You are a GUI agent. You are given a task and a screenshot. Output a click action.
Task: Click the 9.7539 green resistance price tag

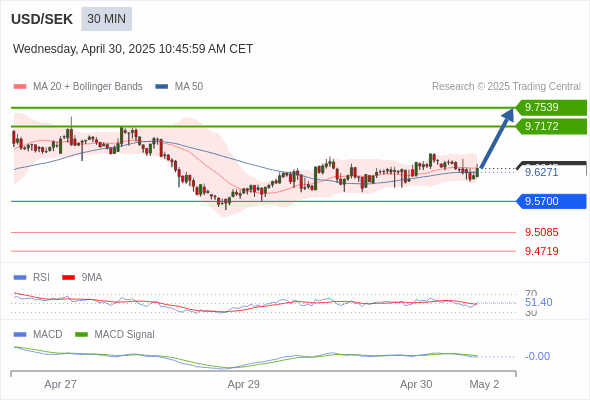click(551, 107)
